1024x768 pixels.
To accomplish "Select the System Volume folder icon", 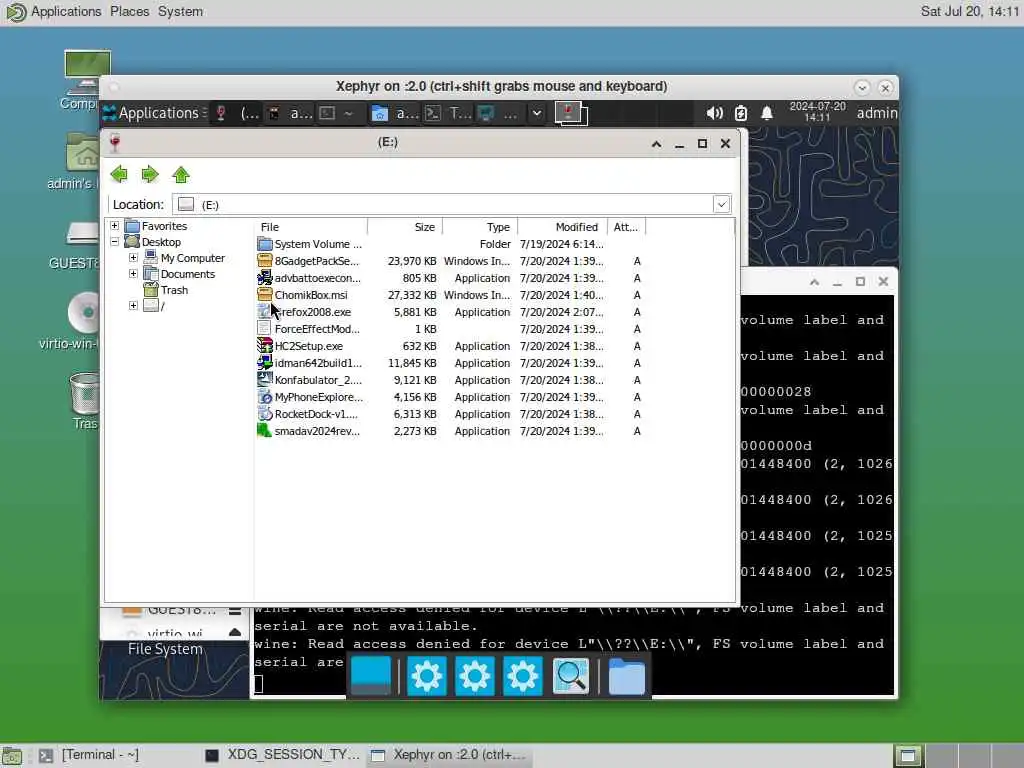I will [x=264, y=244].
